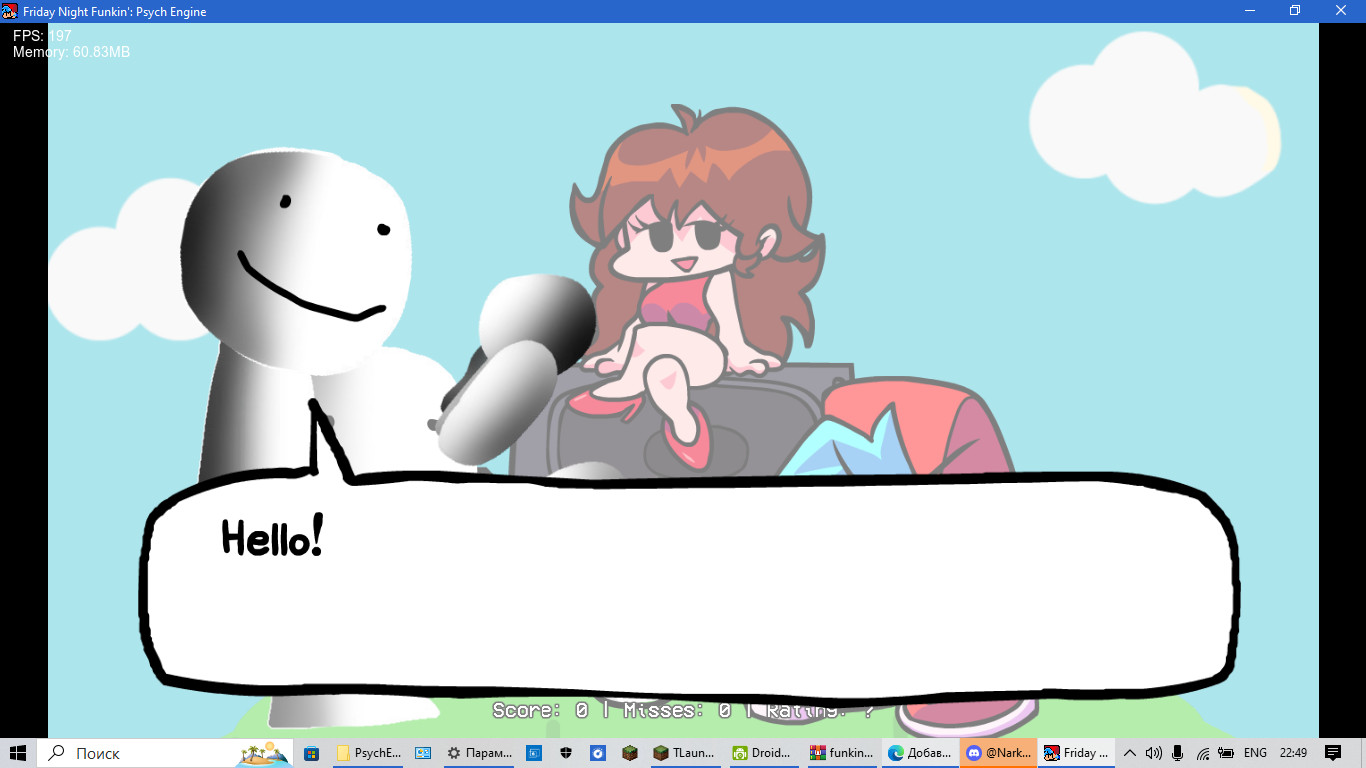Switch the ENG input language
The width and height of the screenshot is (1366, 768).
click(x=1255, y=753)
